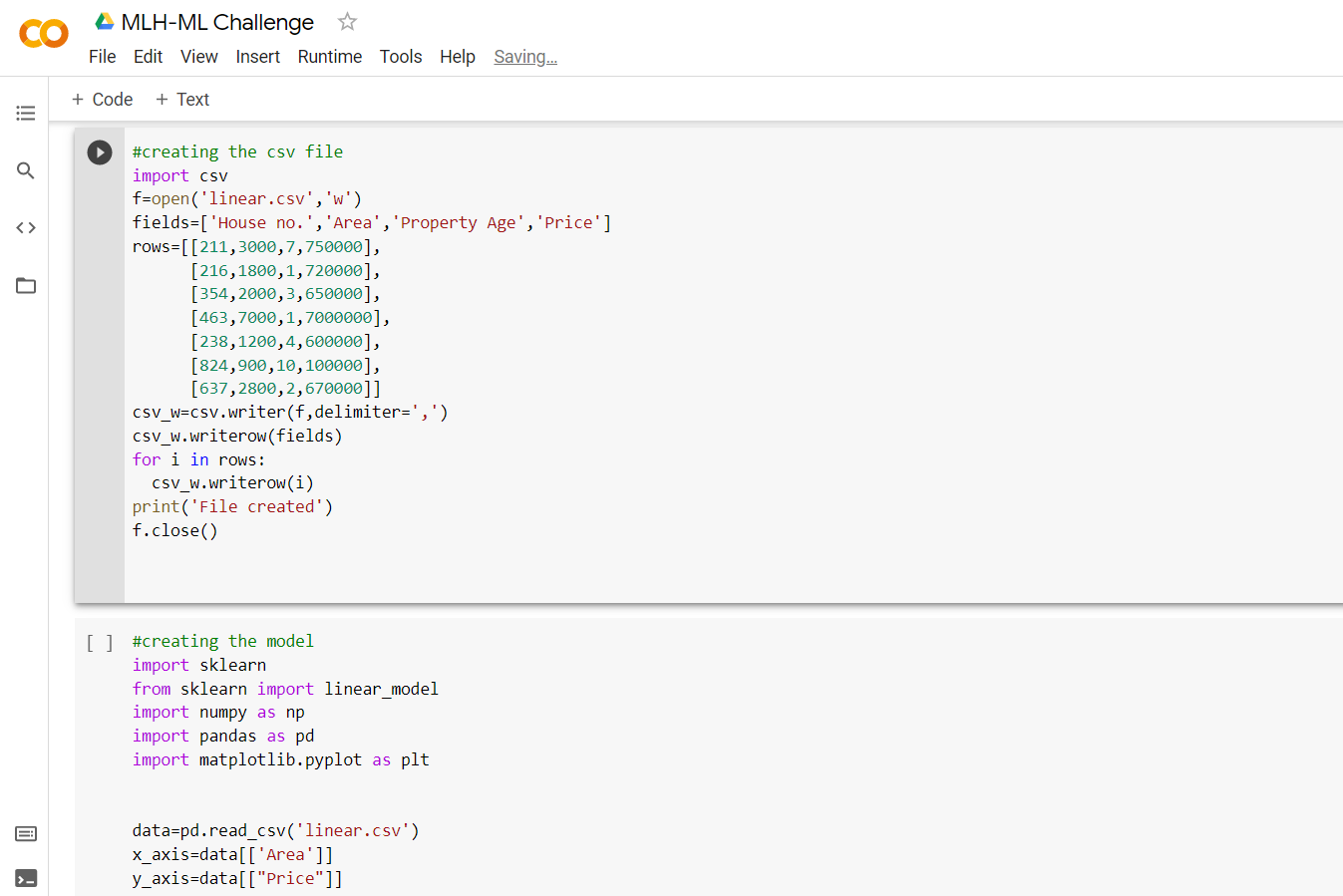Click the notebook title MLH-ML Challenge

pyautogui.click(x=217, y=22)
